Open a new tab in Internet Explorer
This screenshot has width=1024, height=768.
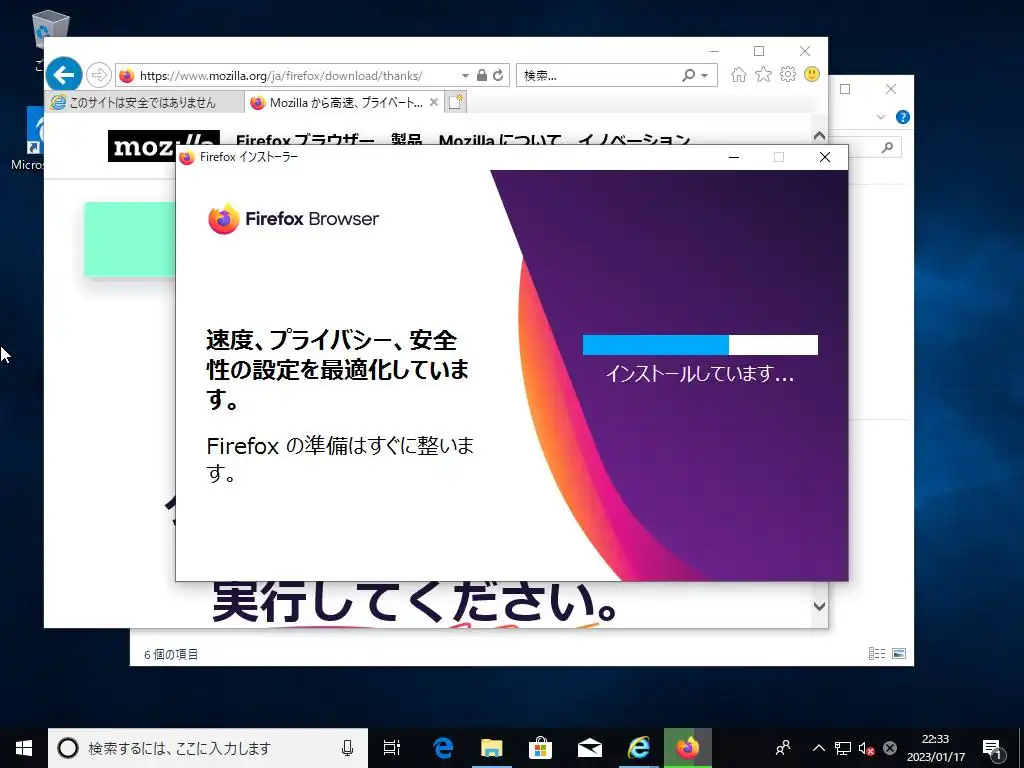[x=456, y=103]
